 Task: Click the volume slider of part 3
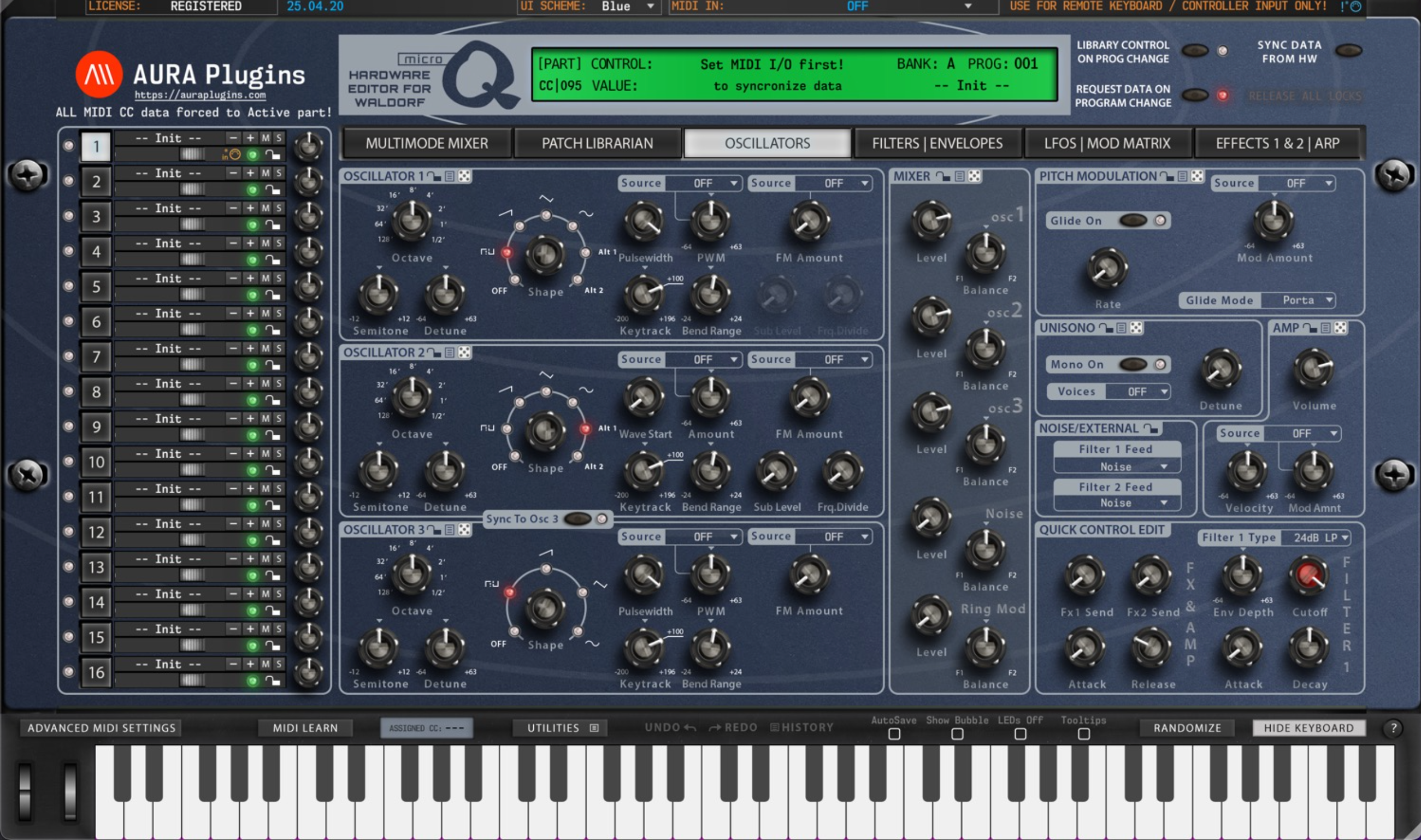coord(192,224)
